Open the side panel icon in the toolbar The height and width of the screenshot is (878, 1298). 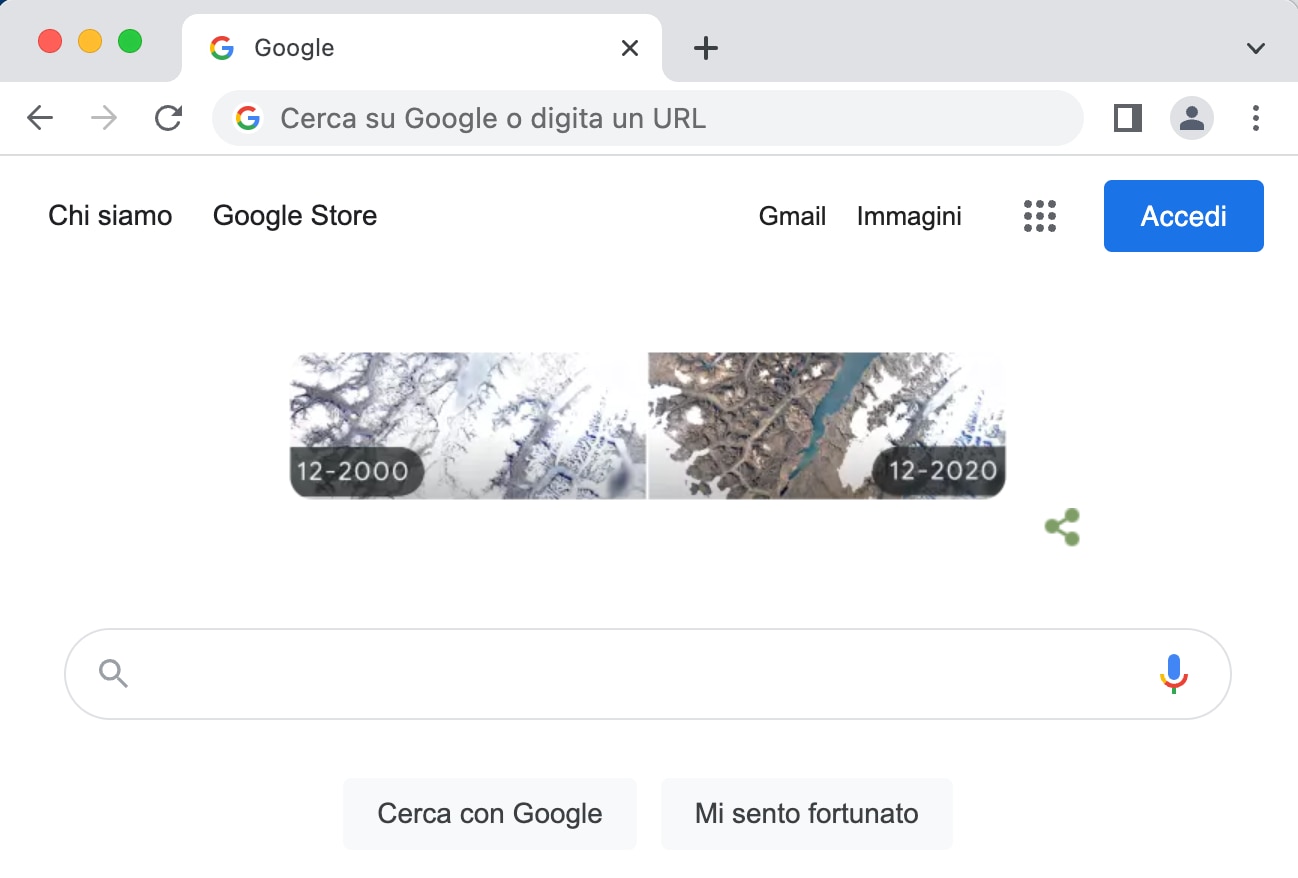1128,119
